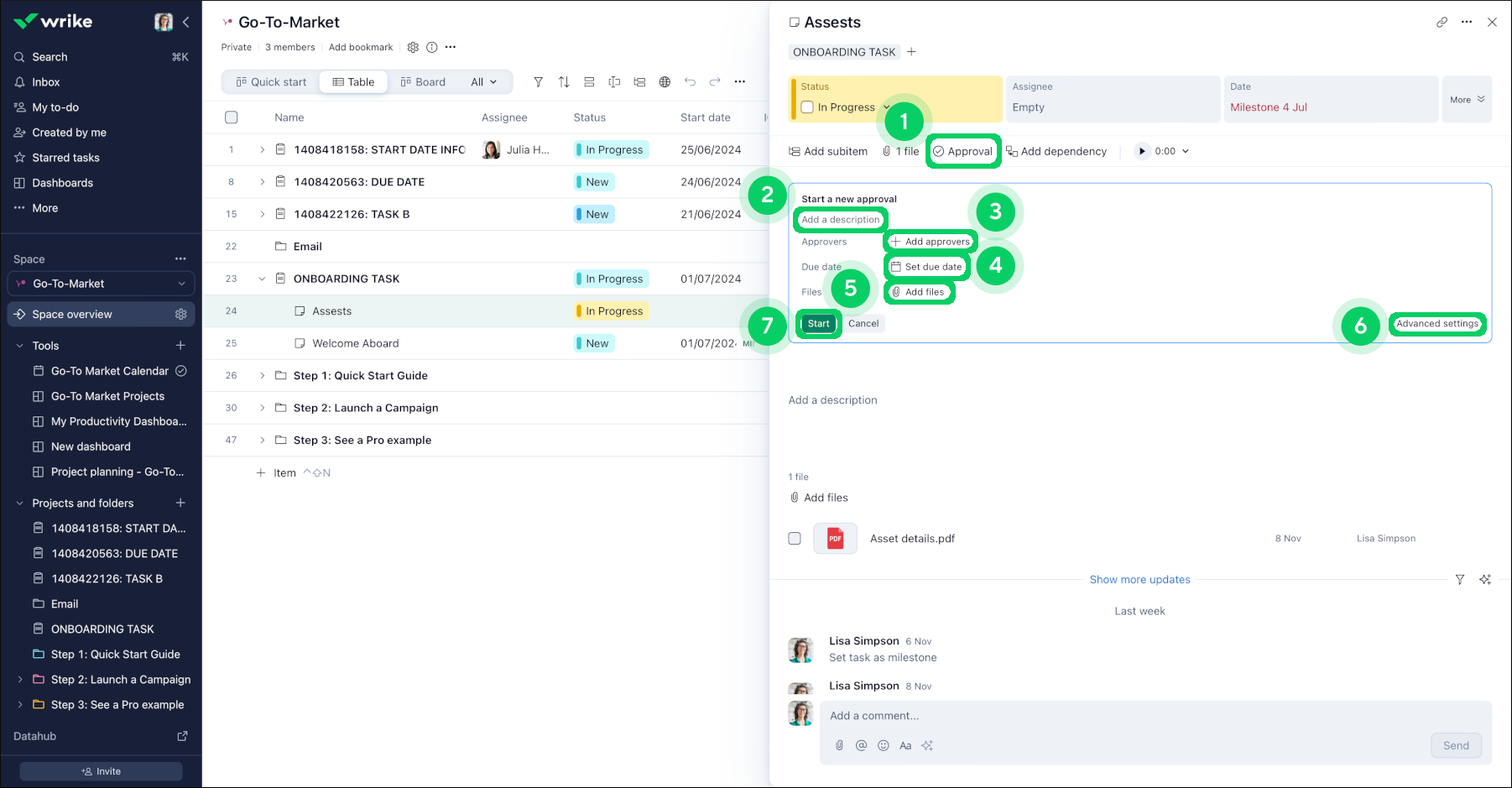
Task: Click the sort arrows icon in toolbar
Action: 564,82
